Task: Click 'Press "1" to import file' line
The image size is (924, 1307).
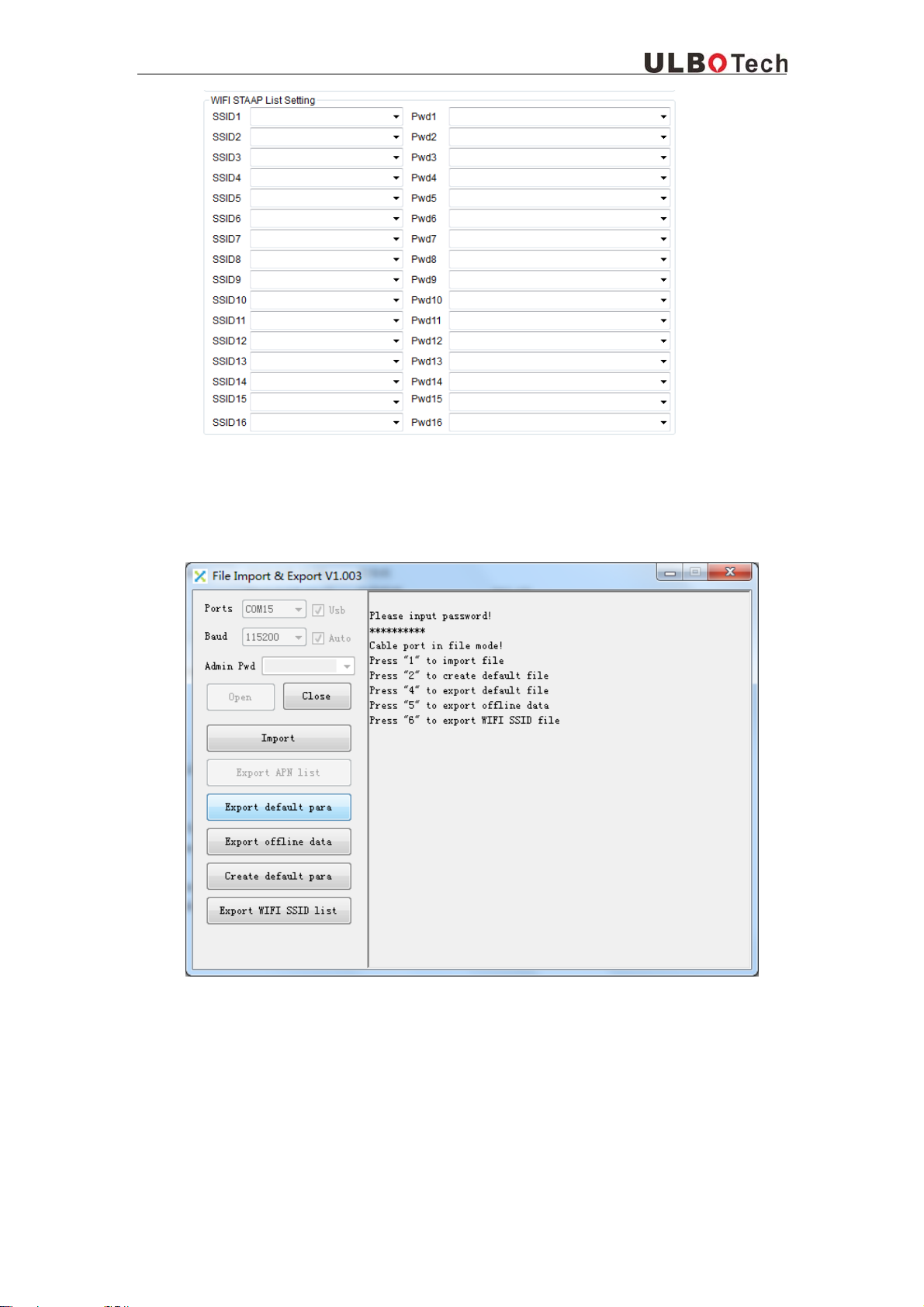Action: [437, 661]
